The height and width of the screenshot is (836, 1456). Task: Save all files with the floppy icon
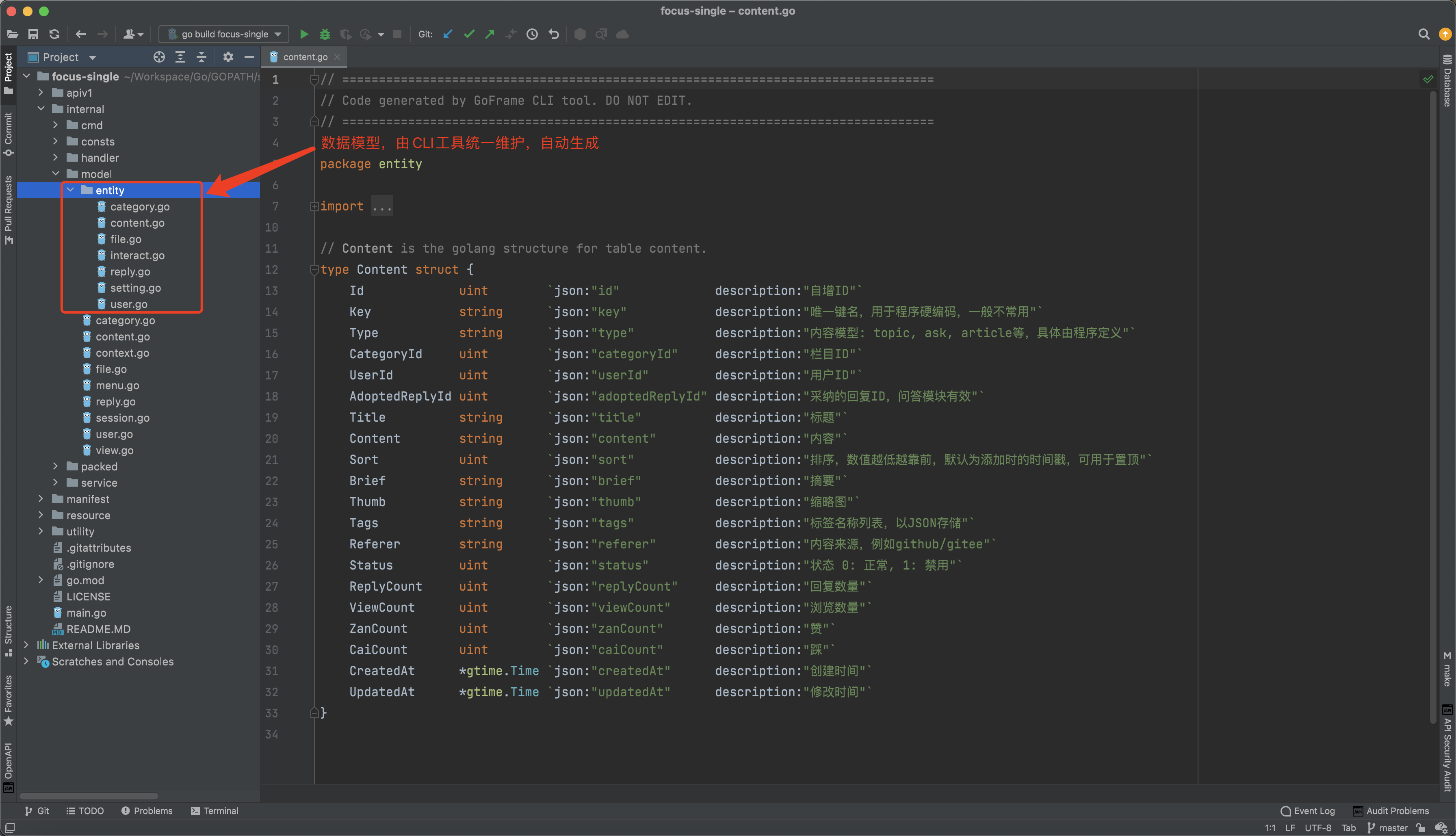[x=33, y=34]
